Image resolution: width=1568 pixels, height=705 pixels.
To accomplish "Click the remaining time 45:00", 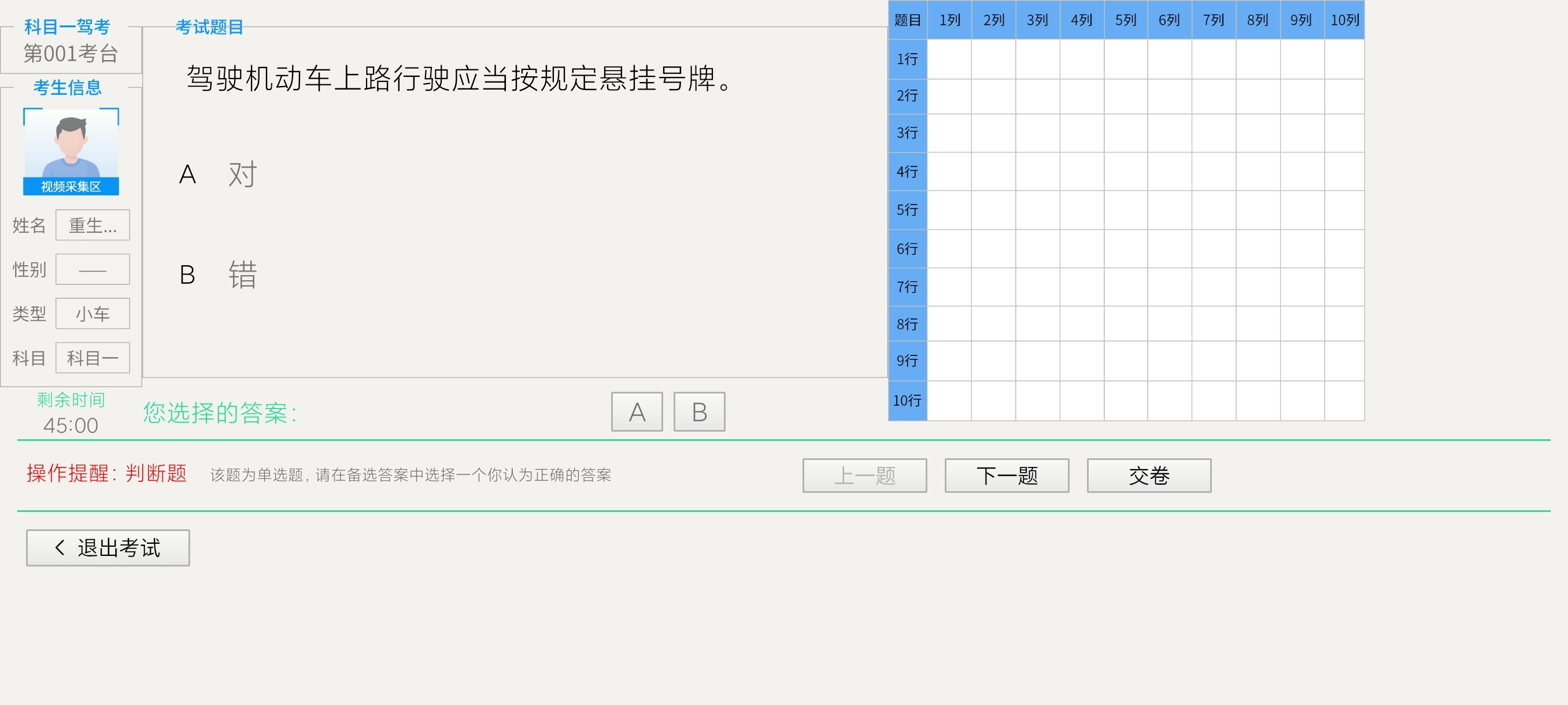I will 71,425.
